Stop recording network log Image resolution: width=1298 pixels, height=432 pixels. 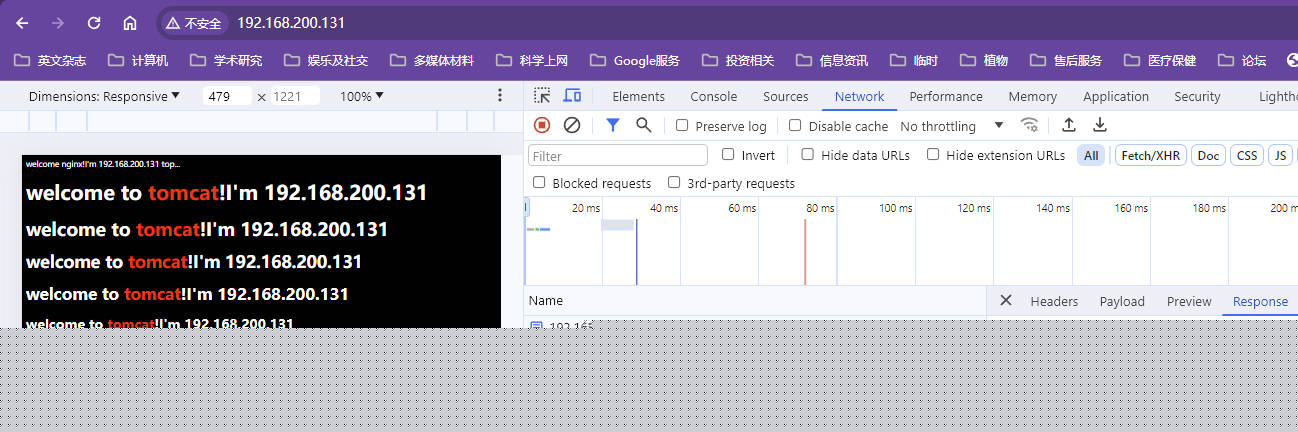(x=542, y=125)
